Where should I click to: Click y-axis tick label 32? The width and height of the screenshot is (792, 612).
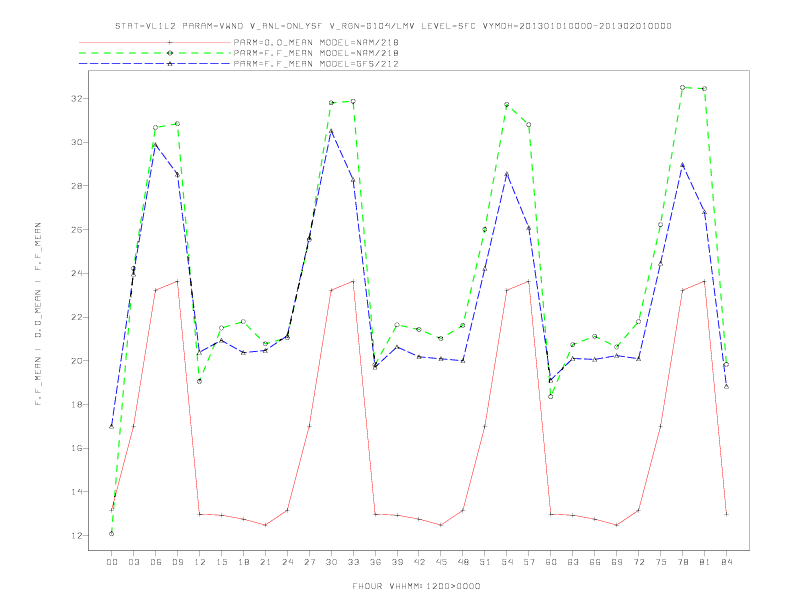tap(77, 98)
